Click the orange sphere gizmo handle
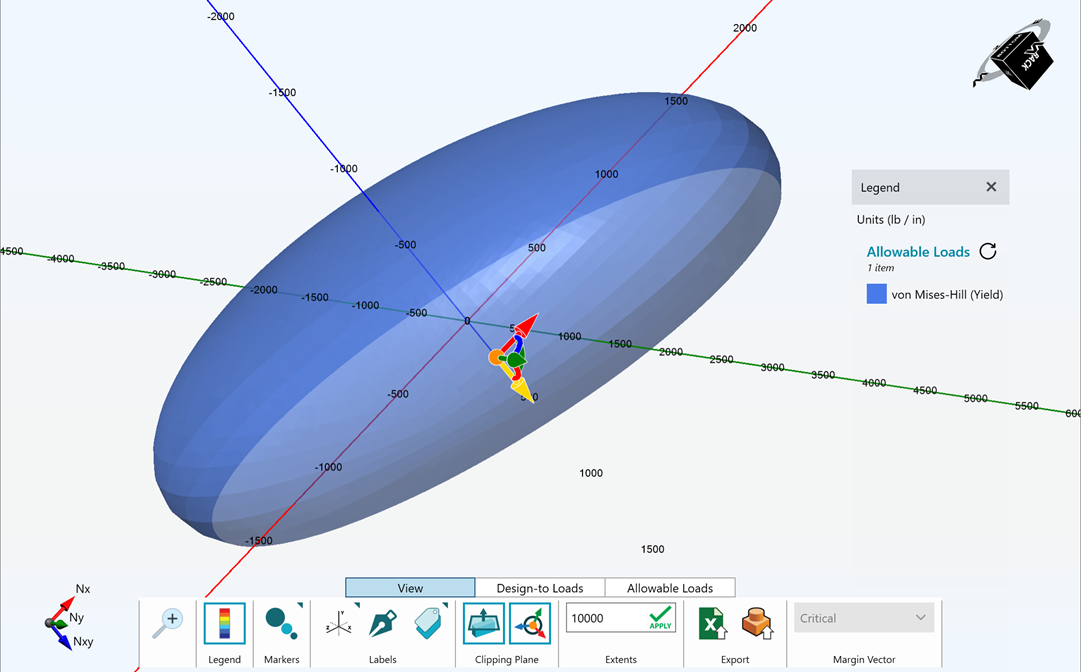This screenshot has height=672, width=1081. [x=496, y=357]
